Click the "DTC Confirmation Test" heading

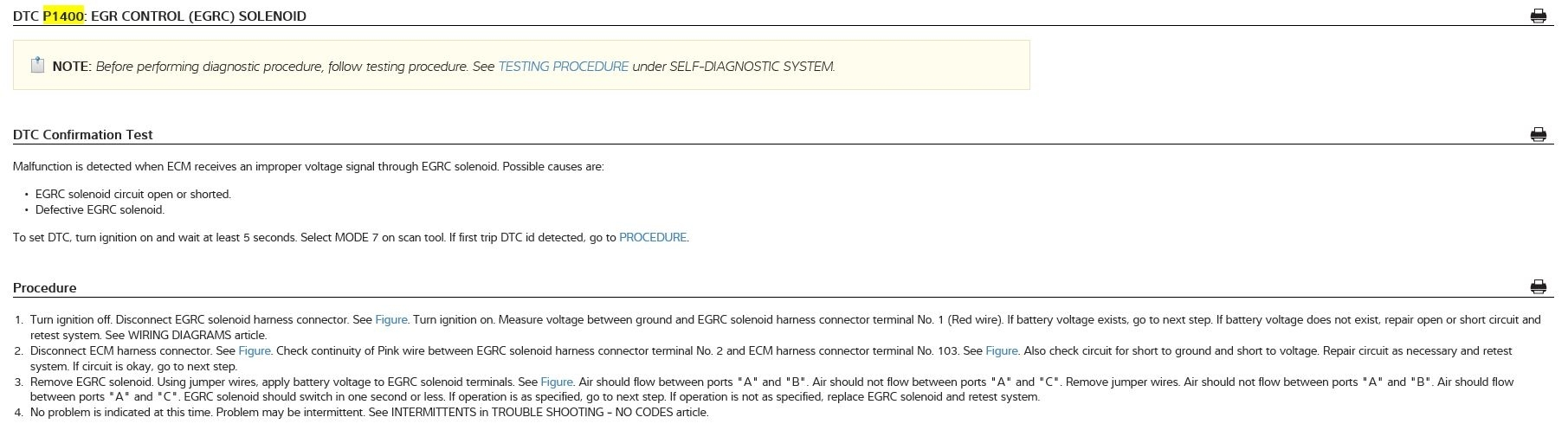(x=83, y=135)
